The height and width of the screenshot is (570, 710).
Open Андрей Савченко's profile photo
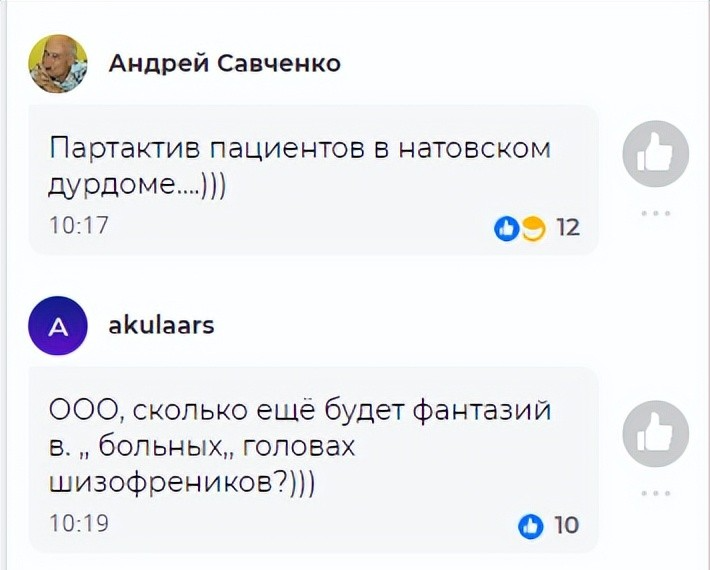tap(58, 64)
